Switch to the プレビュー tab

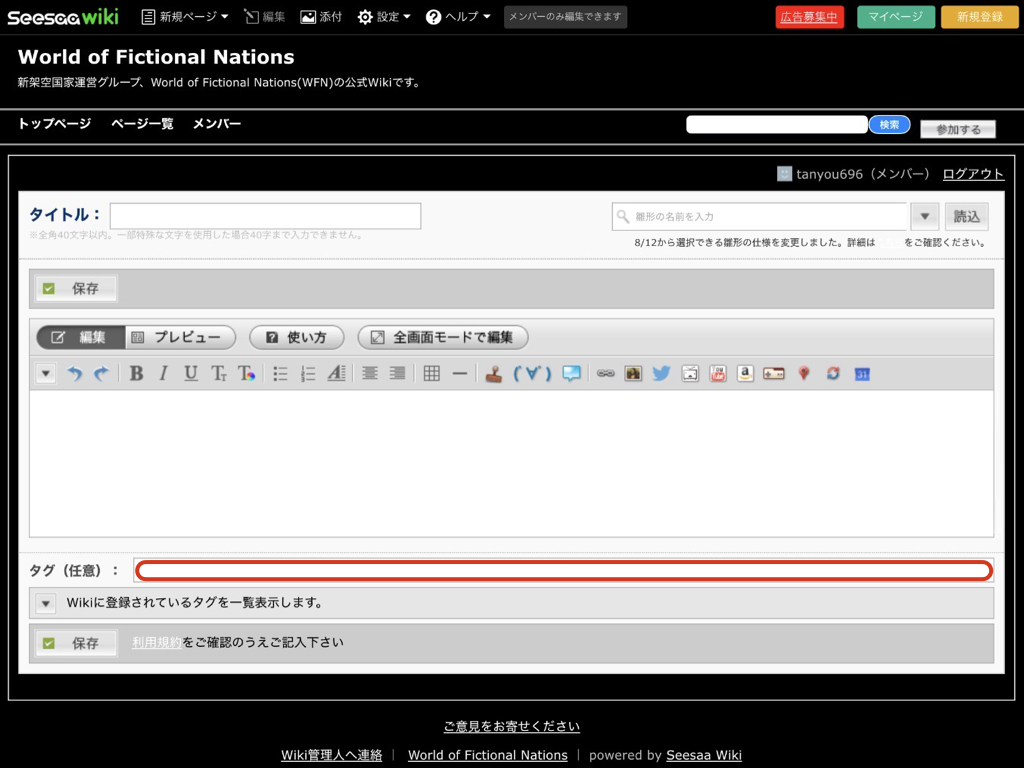coord(180,337)
